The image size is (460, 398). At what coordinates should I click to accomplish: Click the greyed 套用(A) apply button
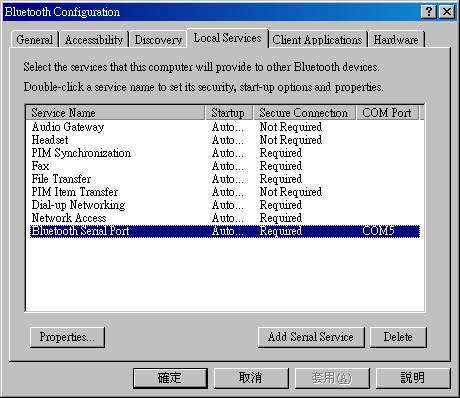332,378
